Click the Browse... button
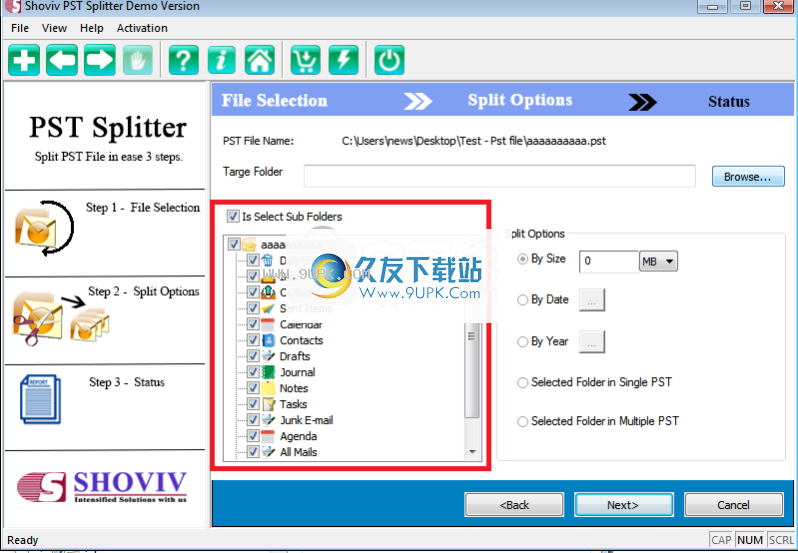 coord(748,177)
